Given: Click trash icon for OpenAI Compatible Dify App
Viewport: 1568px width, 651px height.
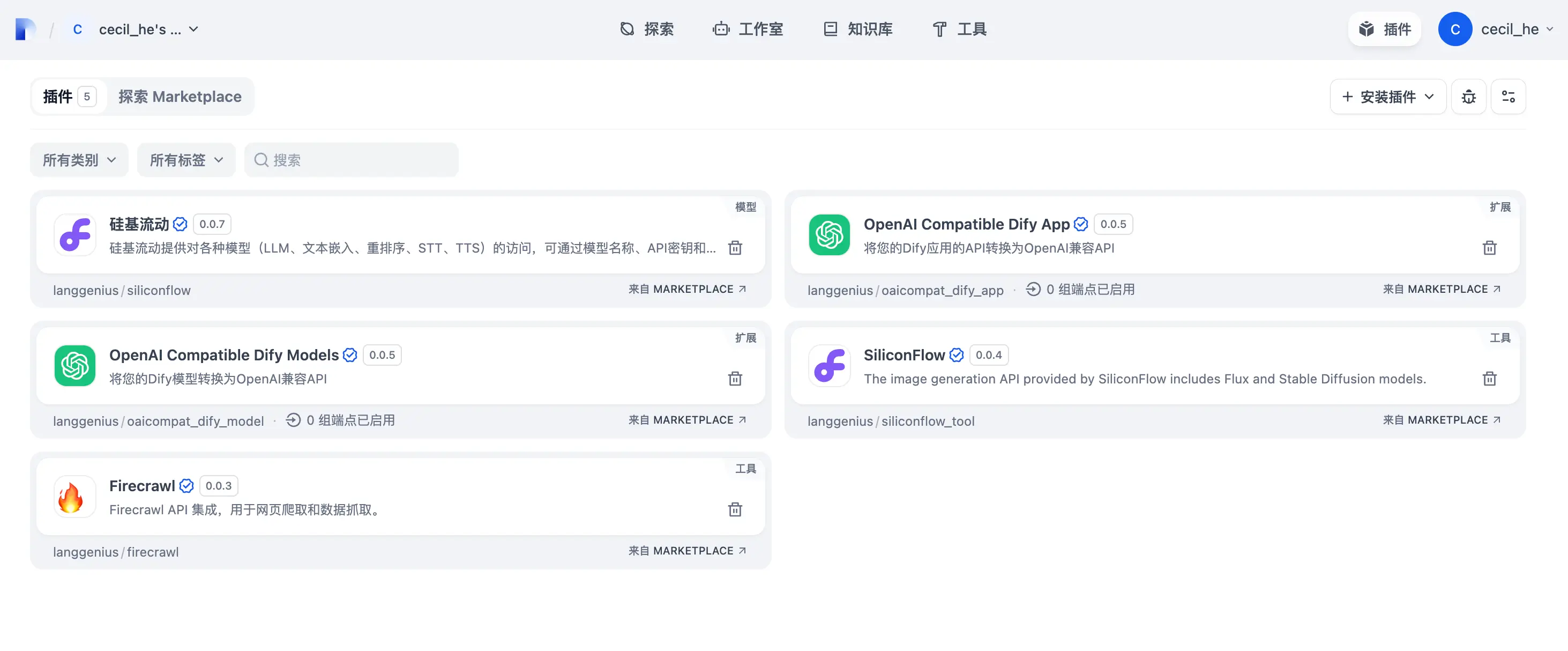Looking at the screenshot, I should coord(1489,248).
